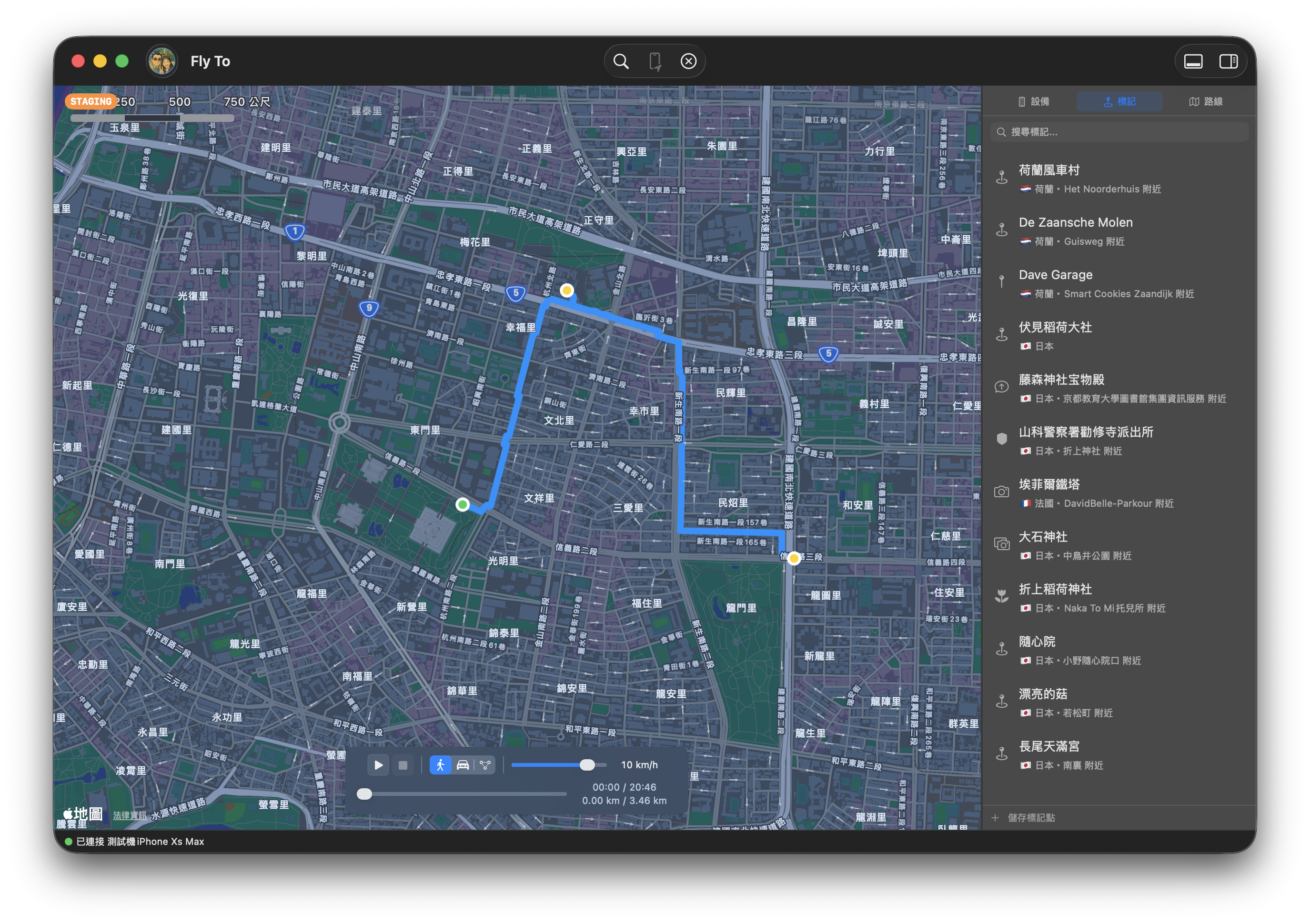Click the route 9 highway shield on the map
The height and width of the screenshot is (924, 1310).
(x=369, y=308)
